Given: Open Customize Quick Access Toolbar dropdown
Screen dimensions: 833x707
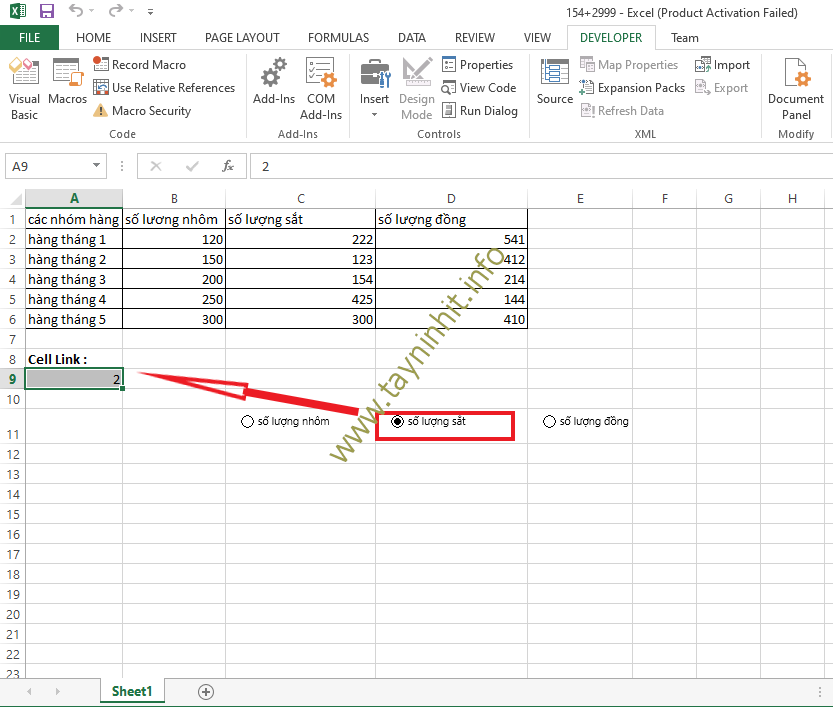Looking at the screenshot, I should tap(150, 14).
